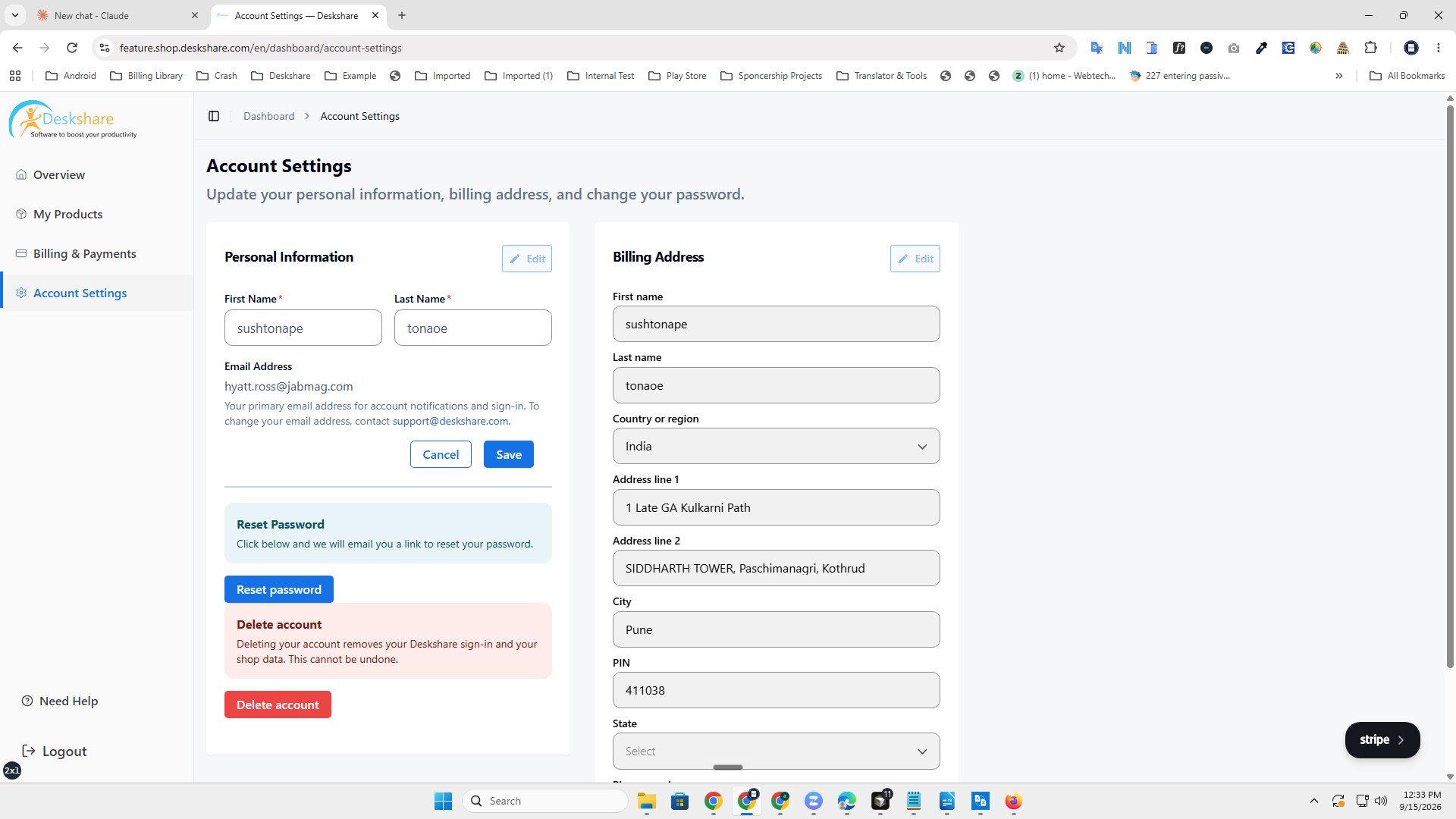Viewport: 1456px width, 819px height.
Task: Open File Explorer from taskbar
Action: point(646,801)
